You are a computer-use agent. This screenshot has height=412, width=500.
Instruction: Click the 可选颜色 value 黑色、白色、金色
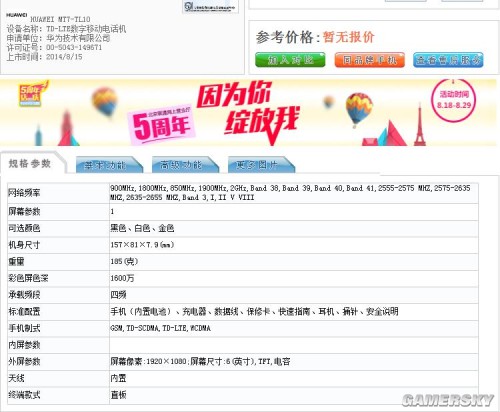[142, 228]
